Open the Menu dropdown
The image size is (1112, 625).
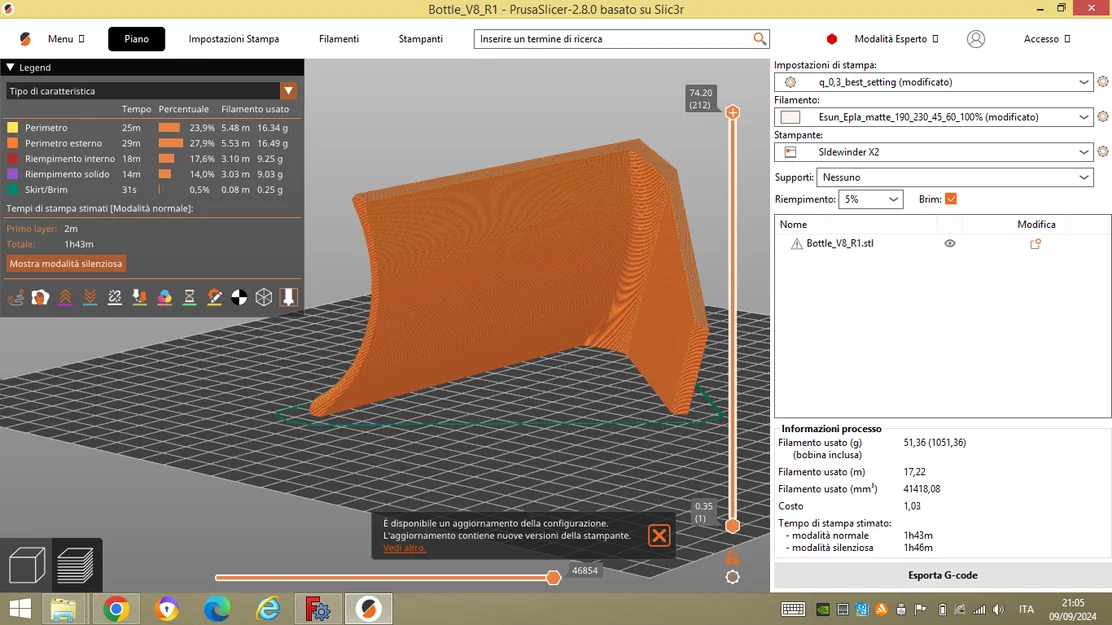click(66, 39)
